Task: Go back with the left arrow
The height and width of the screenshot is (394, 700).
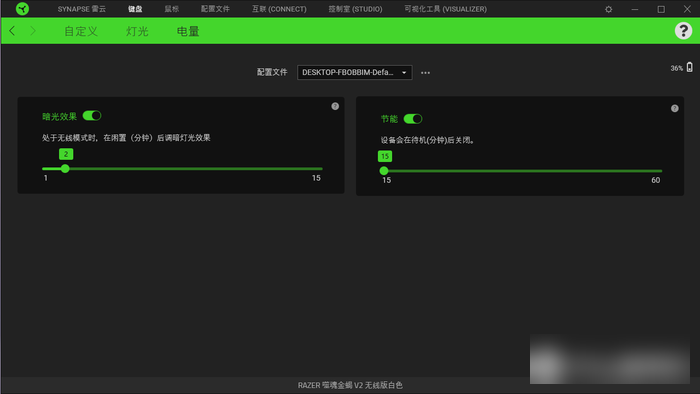Action: [12, 31]
